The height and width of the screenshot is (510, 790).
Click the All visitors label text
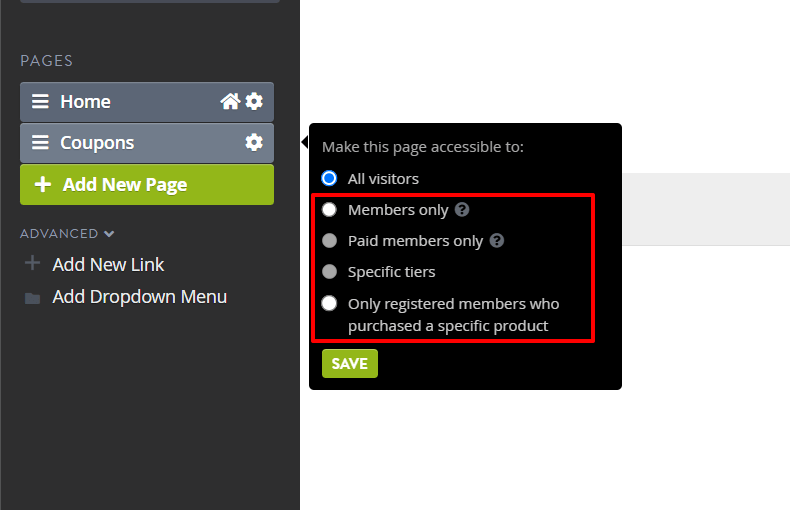(383, 179)
